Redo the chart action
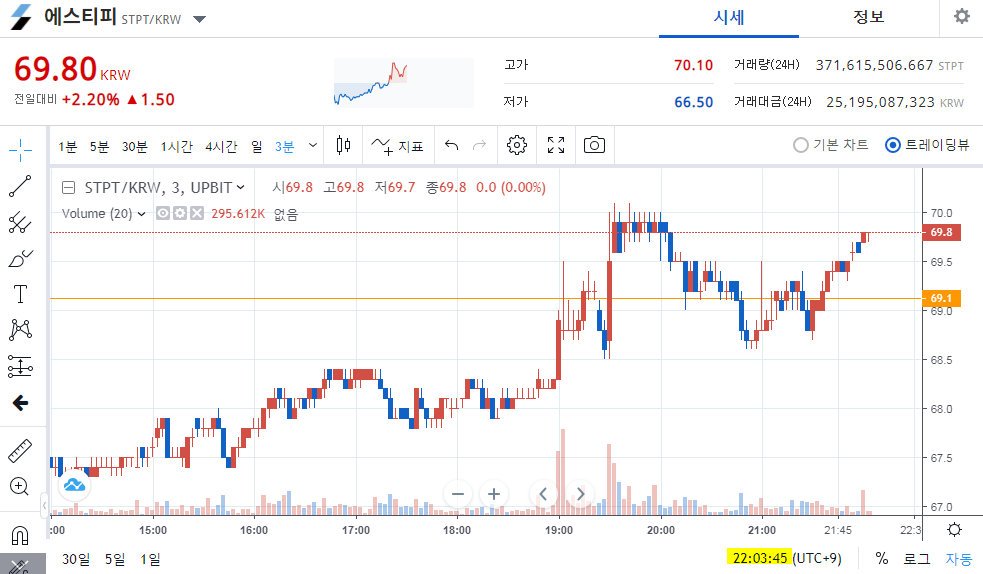This screenshot has width=983, height=574. coord(480,145)
